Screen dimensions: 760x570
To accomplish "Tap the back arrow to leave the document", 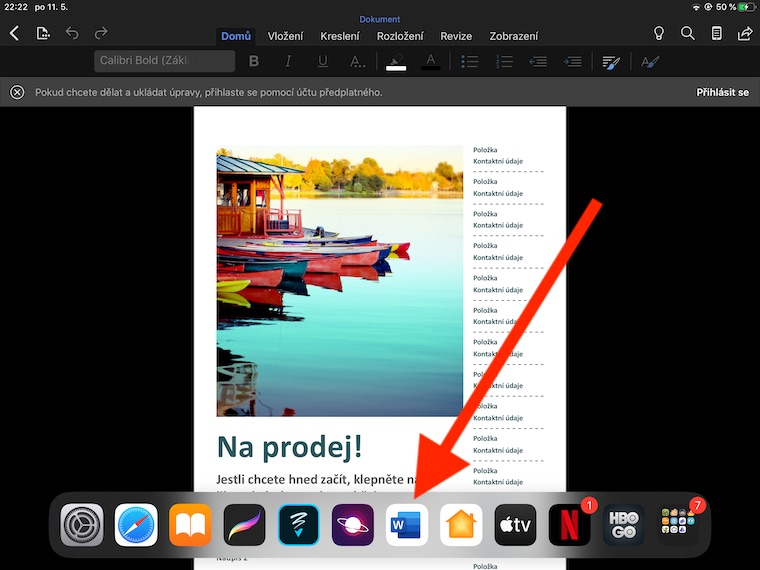I will click(x=15, y=33).
